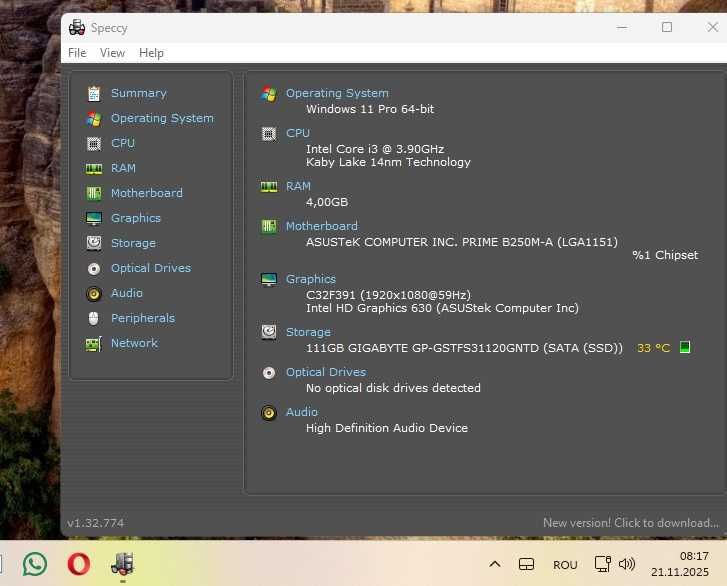Show hidden tray icons chevron

(495, 564)
